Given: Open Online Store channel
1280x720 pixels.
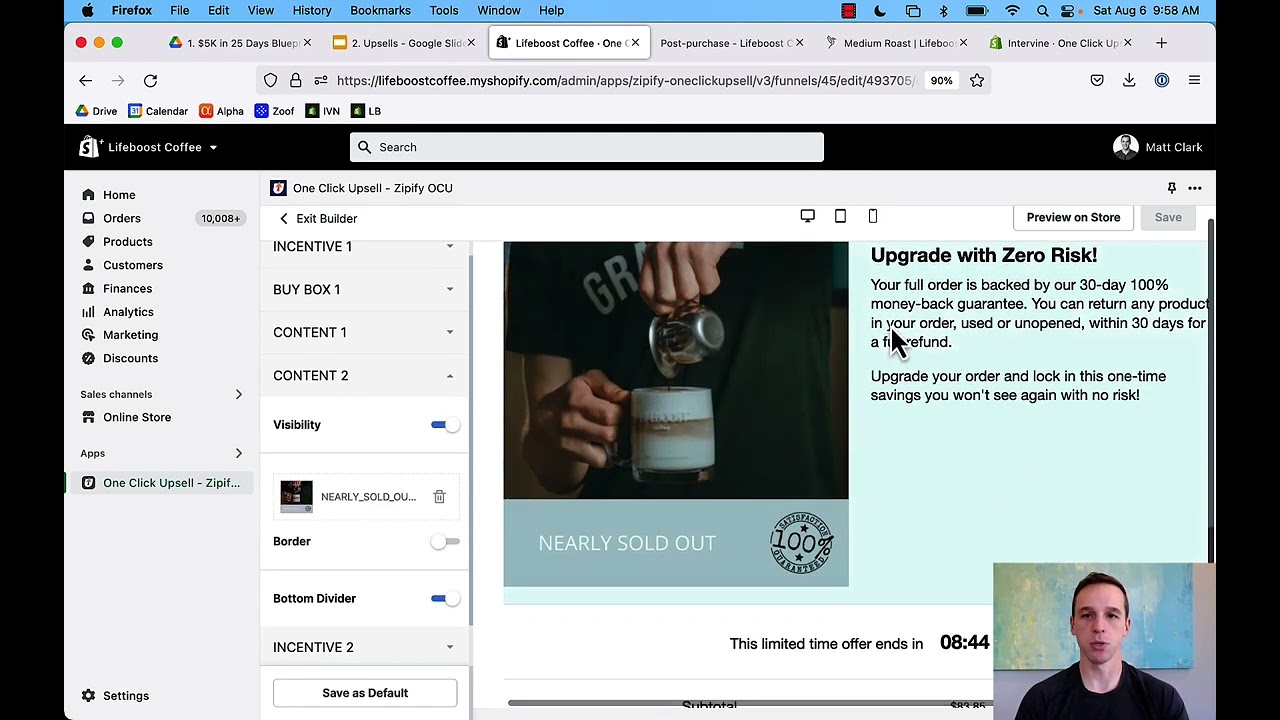Looking at the screenshot, I should [x=137, y=417].
